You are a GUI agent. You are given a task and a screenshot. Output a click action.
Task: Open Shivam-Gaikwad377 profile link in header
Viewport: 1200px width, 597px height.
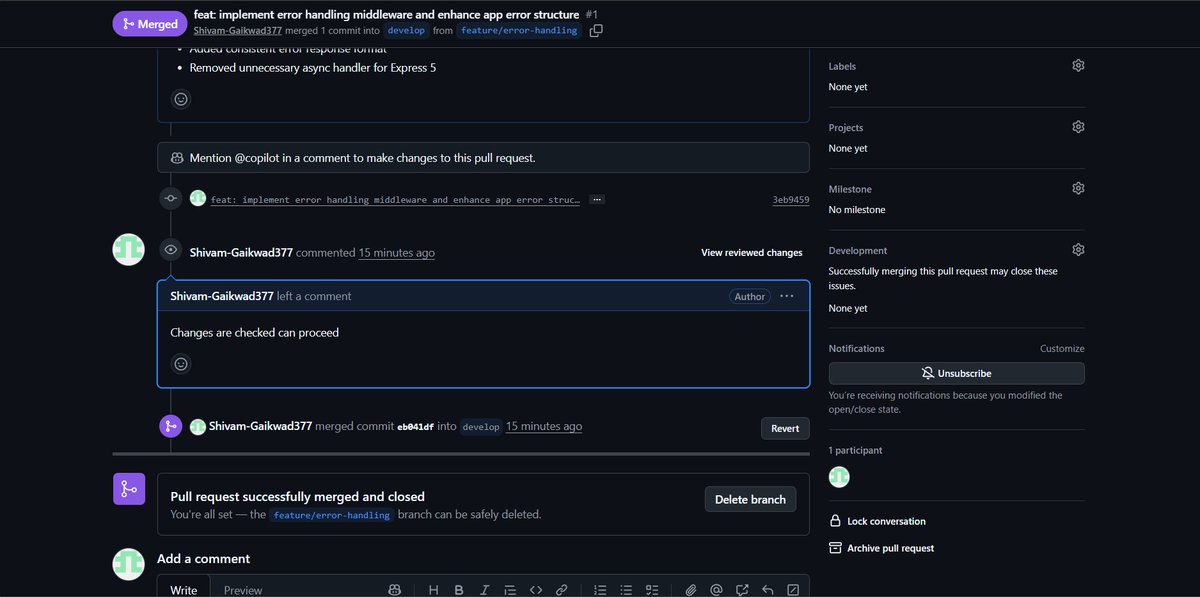pyautogui.click(x=238, y=31)
